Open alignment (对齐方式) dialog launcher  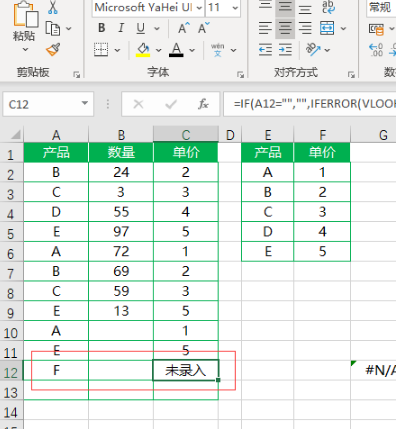coord(351,75)
